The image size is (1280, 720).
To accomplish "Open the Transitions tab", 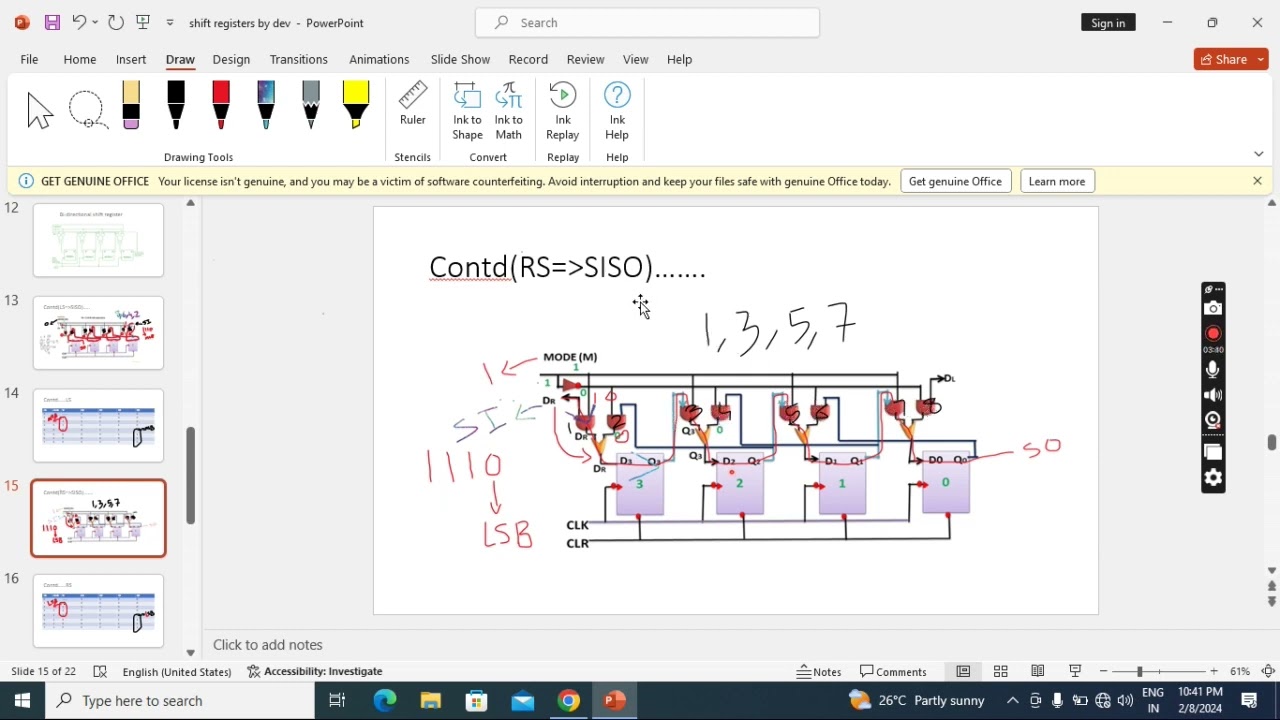I will pyautogui.click(x=299, y=59).
